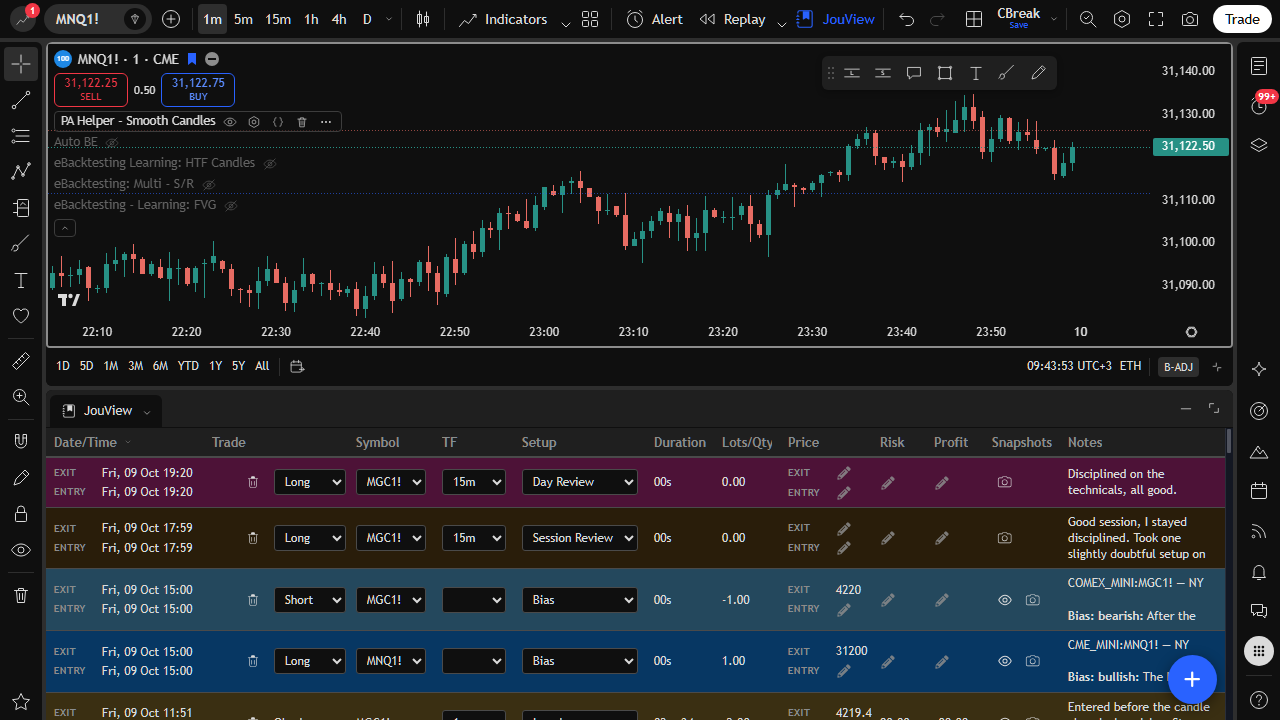Click the blue add entry plus button
Image resolution: width=1280 pixels, height=720 pixels.
[x=1192, y=680]
